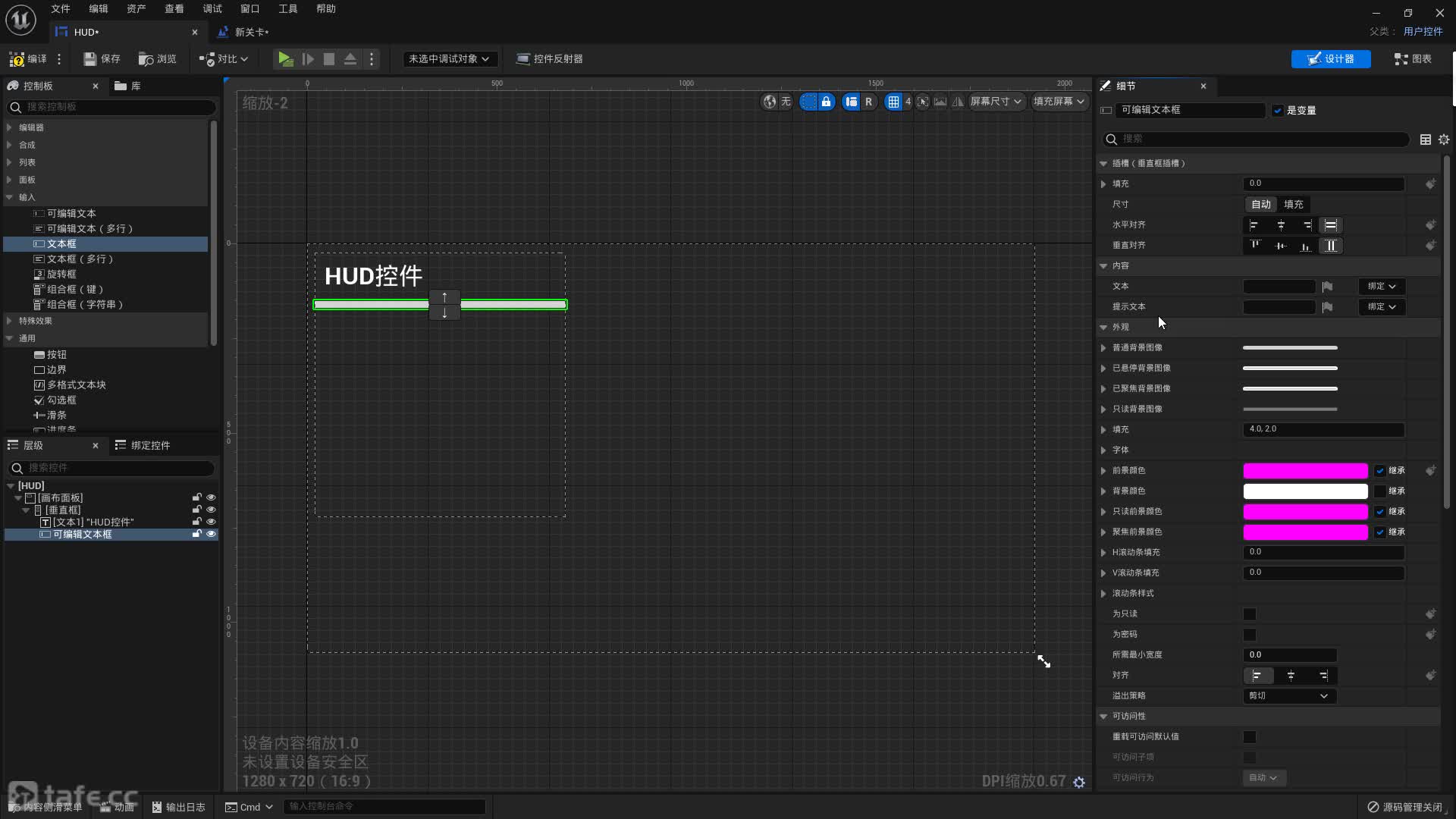The image size is (1456, 819).
Task: Open the 对比 diff dropdown
Action: point(224,58)
